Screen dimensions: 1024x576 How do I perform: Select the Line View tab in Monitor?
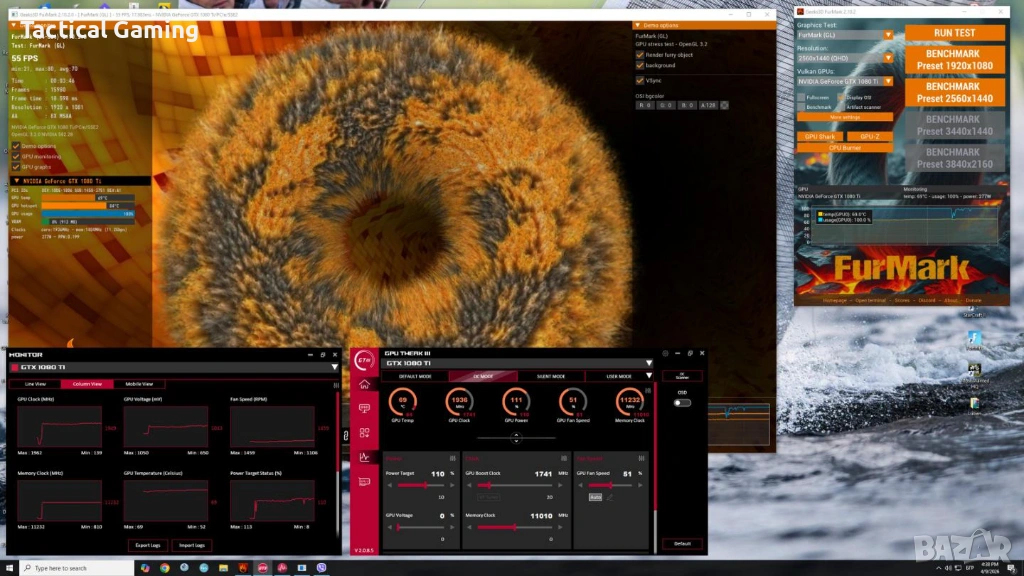tap(35, 384)
